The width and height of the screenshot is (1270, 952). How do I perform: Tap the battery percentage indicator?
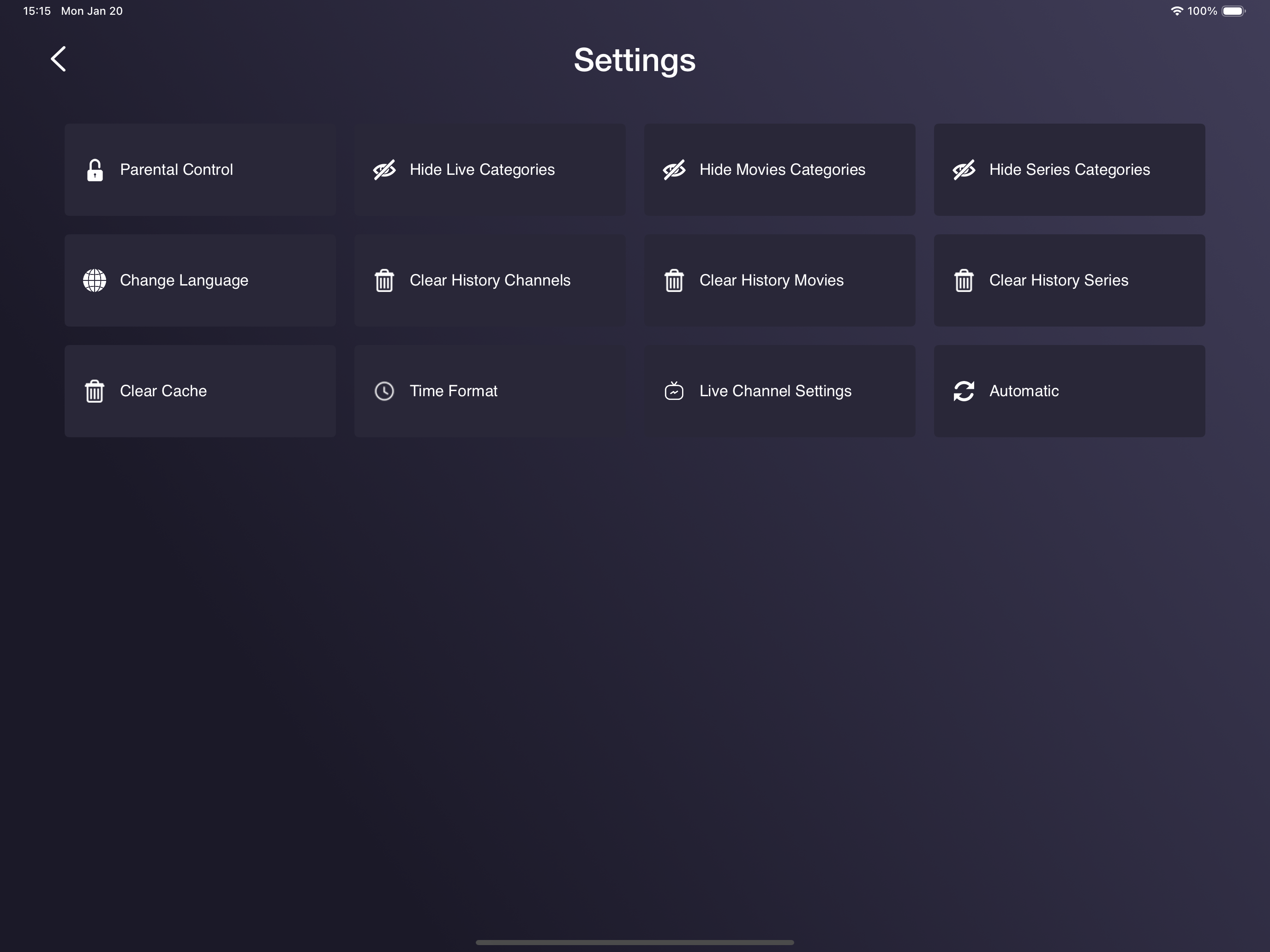coord(1203,10)
